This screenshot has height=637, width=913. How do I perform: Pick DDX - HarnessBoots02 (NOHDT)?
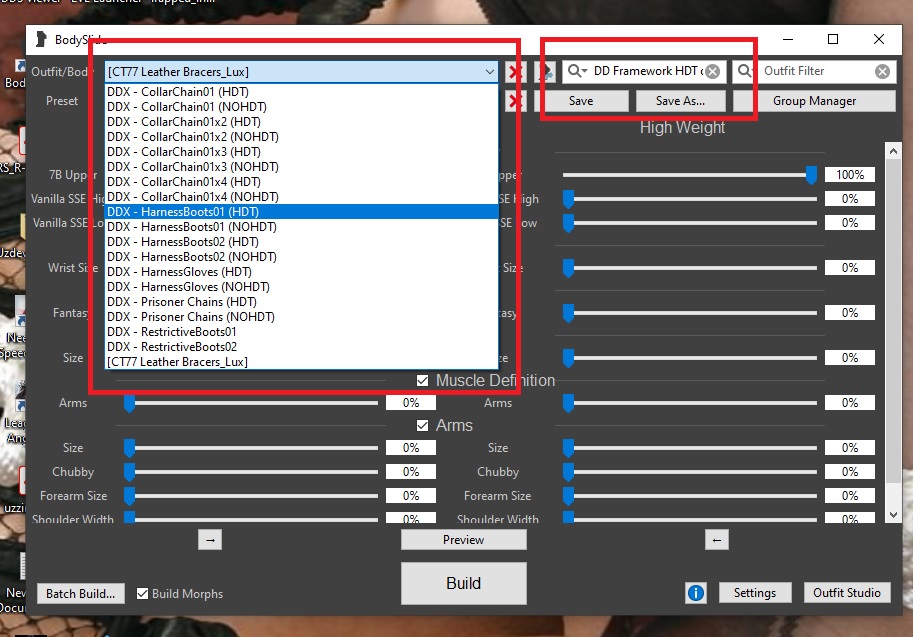click(302, 257)
